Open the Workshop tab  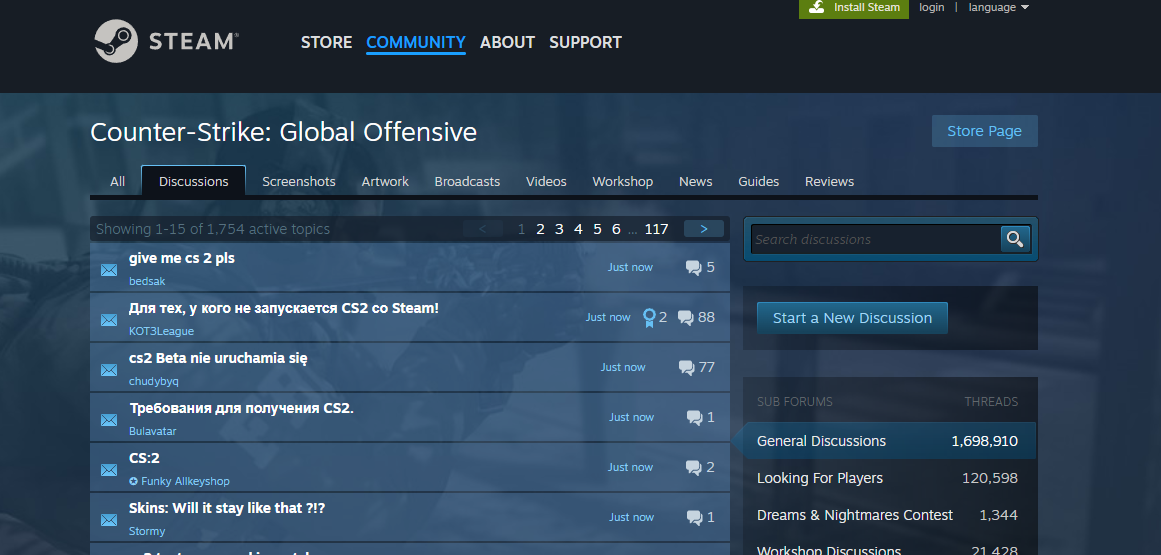[623, 181]
